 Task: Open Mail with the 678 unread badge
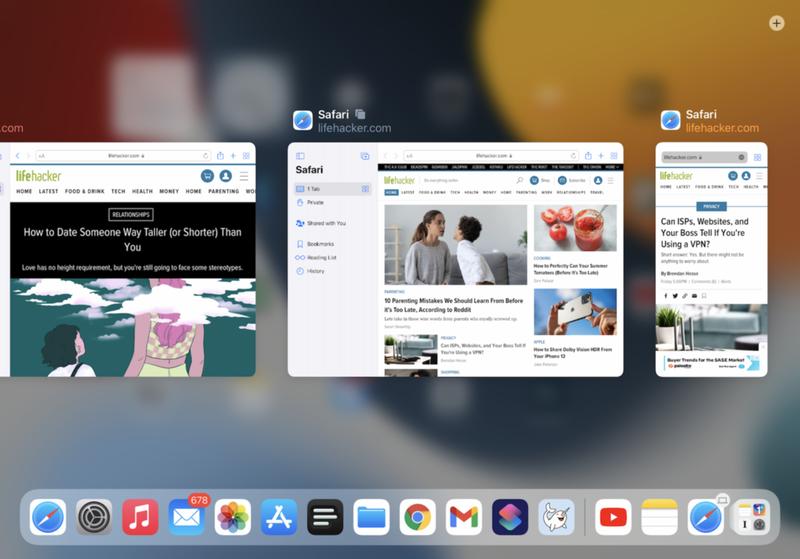click(x=186, y=517)
